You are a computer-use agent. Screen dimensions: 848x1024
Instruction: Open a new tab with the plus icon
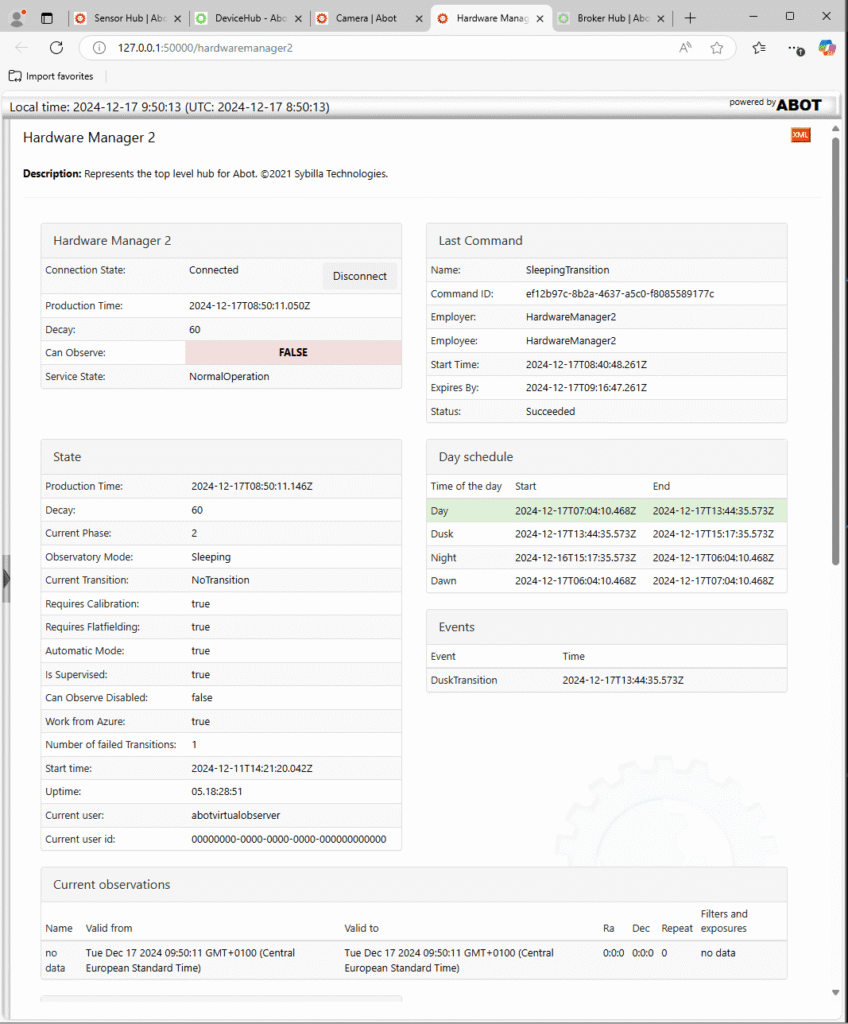coord(690,18)
